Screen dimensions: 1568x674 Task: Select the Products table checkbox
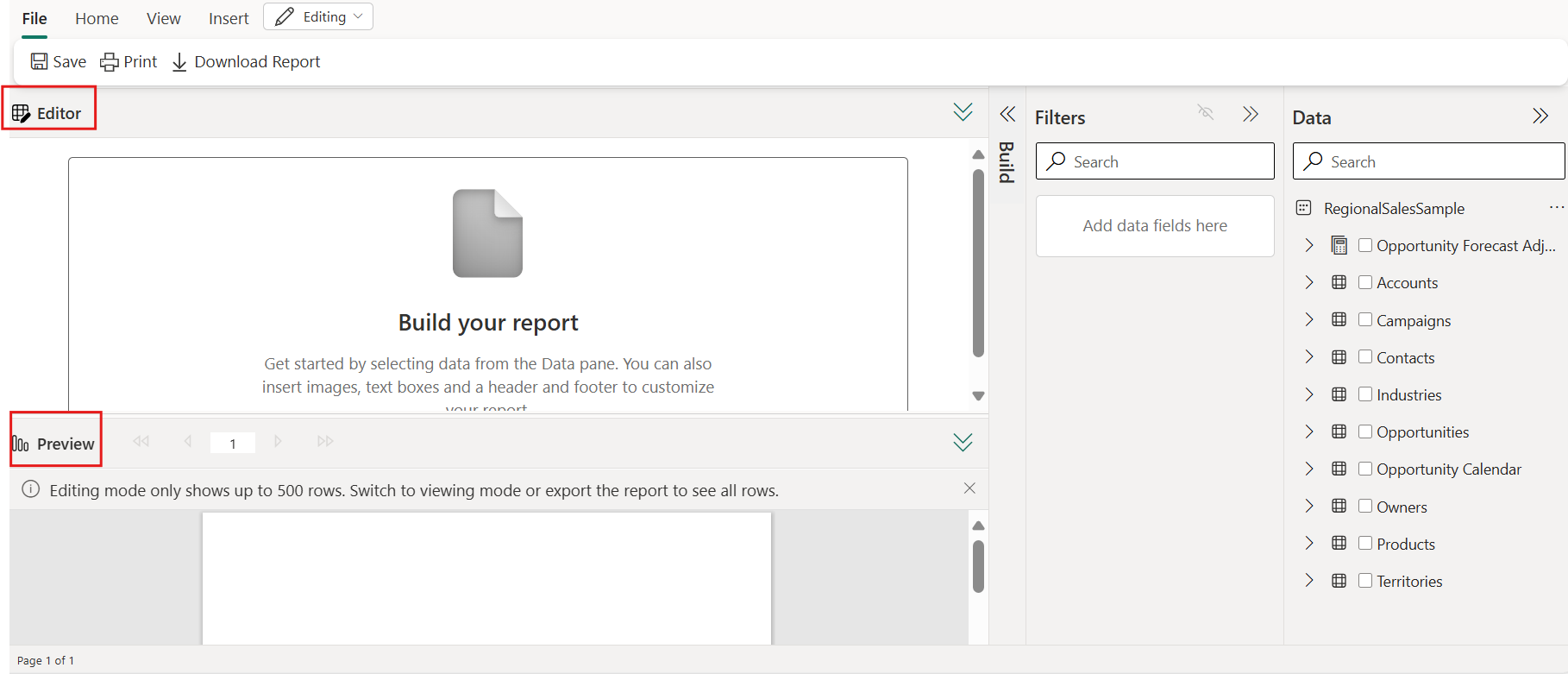point(1365,543)
